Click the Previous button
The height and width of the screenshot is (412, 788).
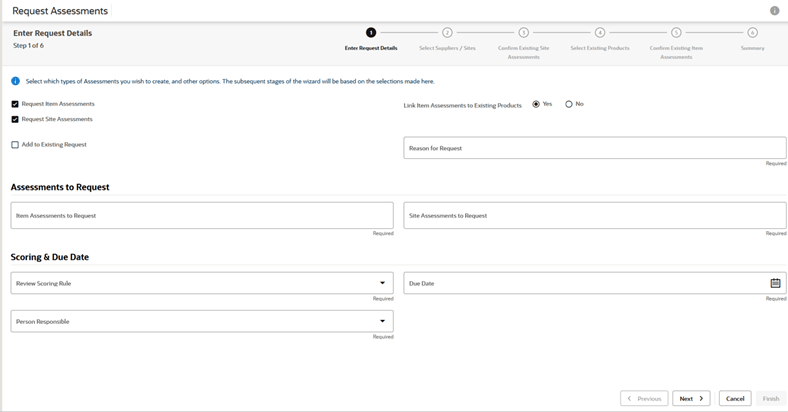click(x=644, y=398)
